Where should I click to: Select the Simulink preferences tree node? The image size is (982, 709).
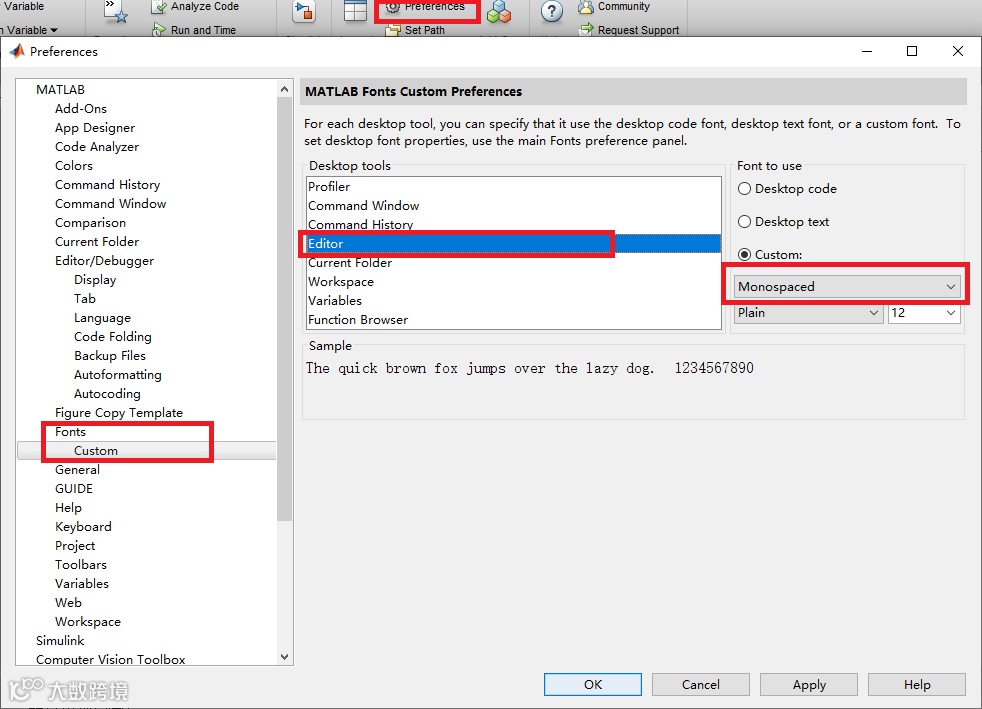(59, 641)
